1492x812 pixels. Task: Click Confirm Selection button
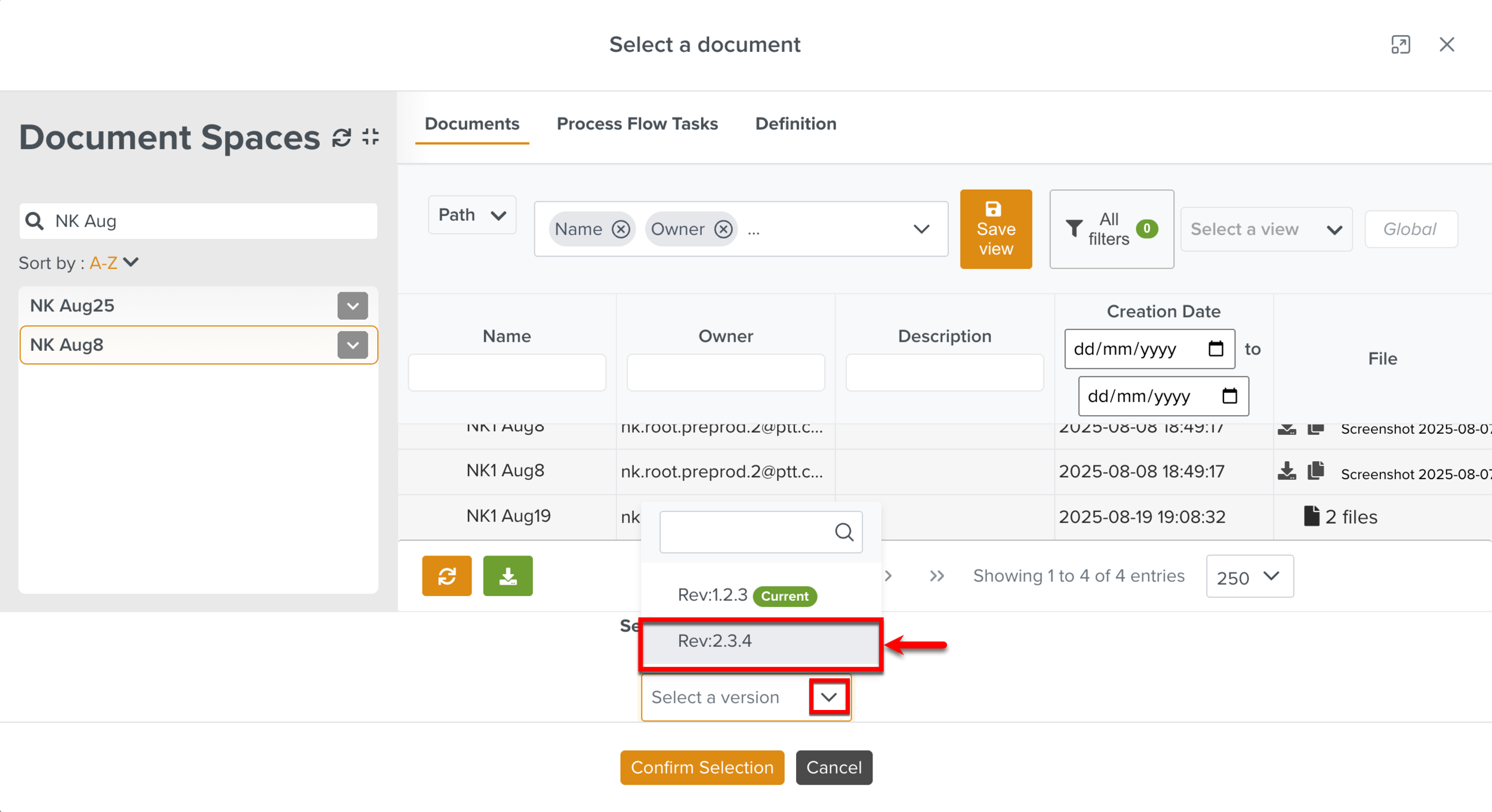[x=702, y=767]
